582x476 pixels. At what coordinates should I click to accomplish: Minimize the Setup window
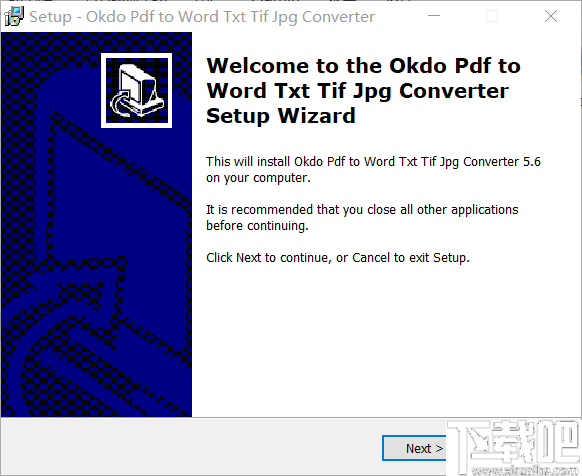434,16
